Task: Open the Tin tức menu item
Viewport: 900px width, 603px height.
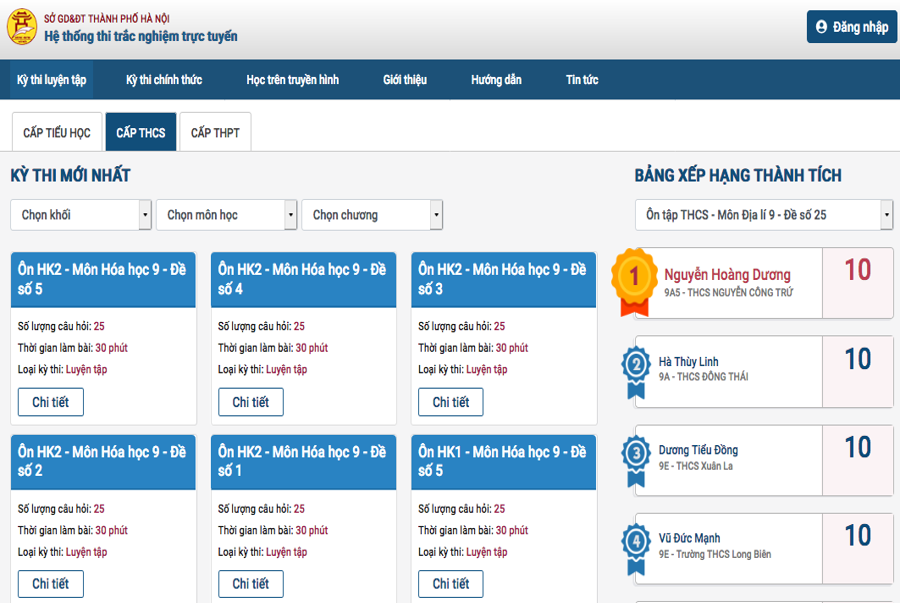Action: 582,80
